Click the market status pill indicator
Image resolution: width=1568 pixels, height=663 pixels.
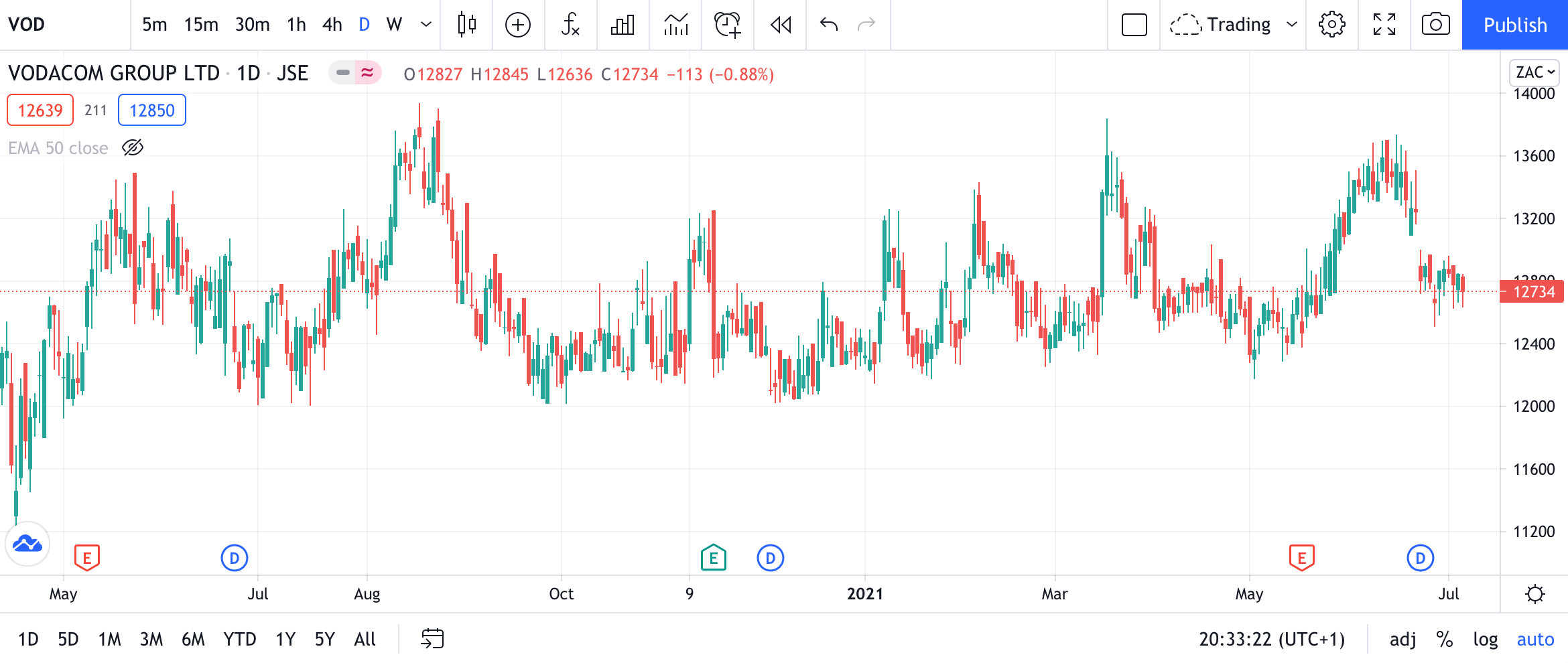pyautogui.click(x=355, y=72)
